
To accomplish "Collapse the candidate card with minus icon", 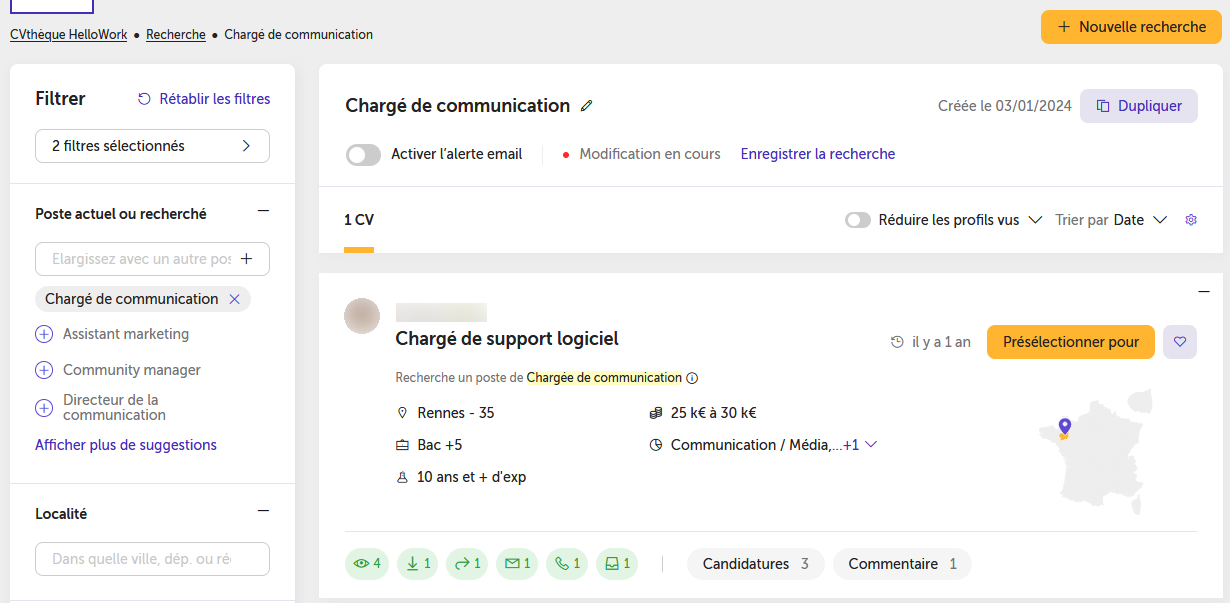I will pos(1204,292).
